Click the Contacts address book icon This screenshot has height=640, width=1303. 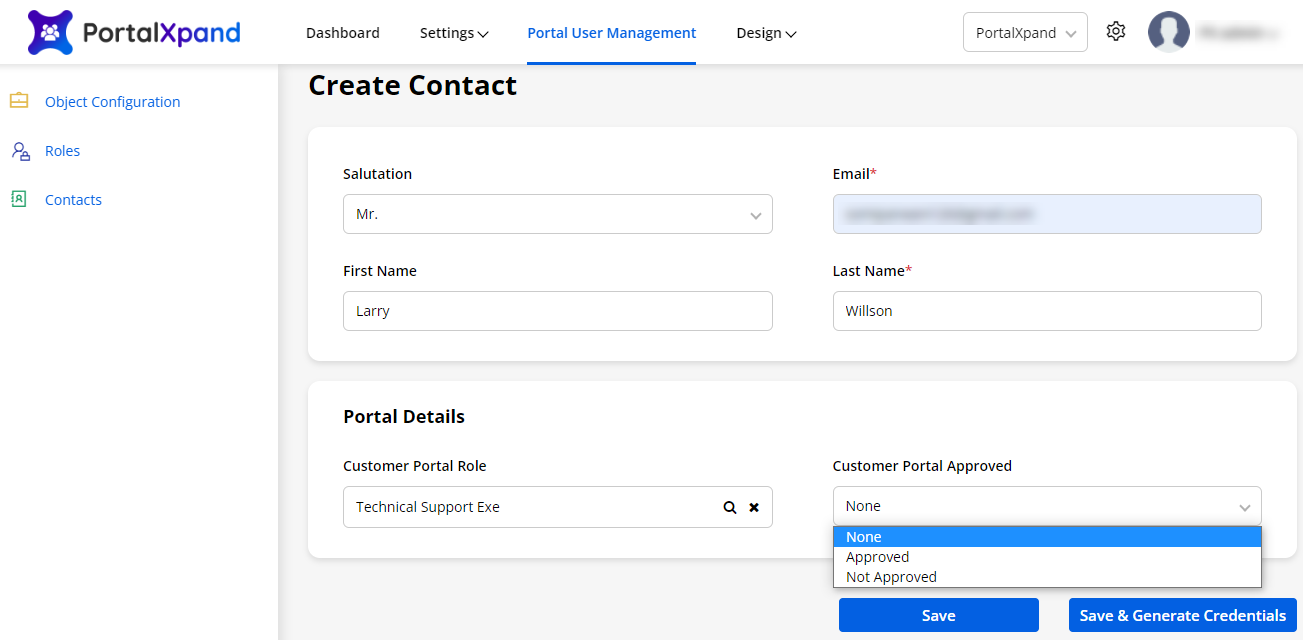tap(19, 199)
